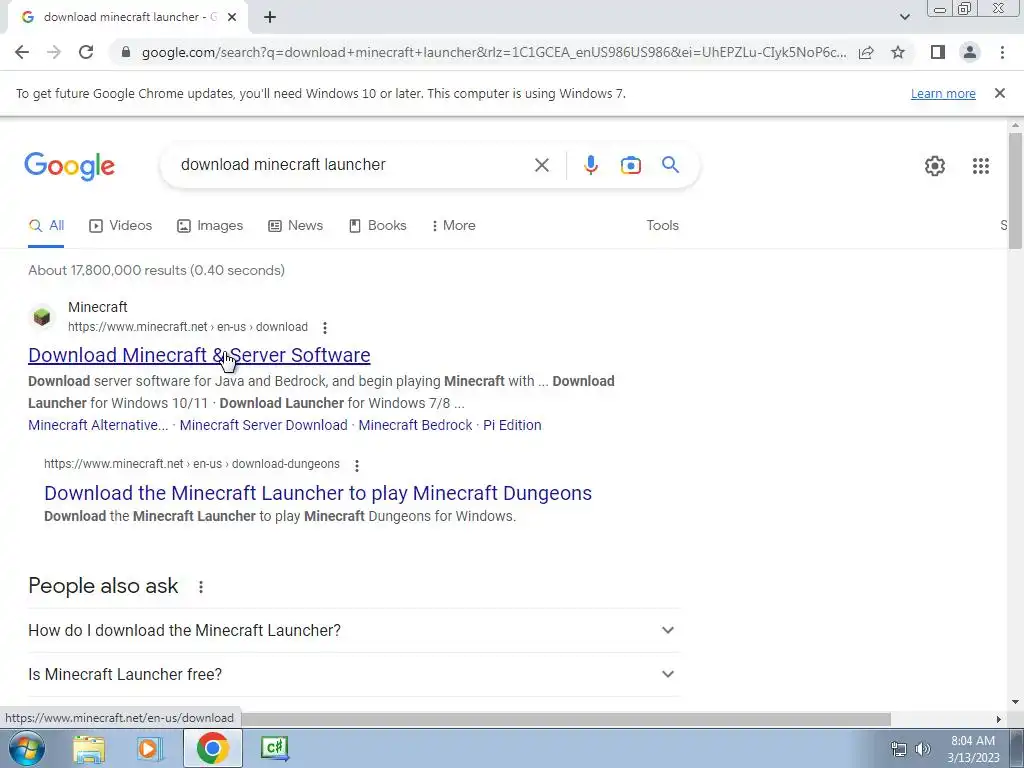This screenshot has width=1024, height=768.
Task: Switch to the News tab
Action: 295,226
